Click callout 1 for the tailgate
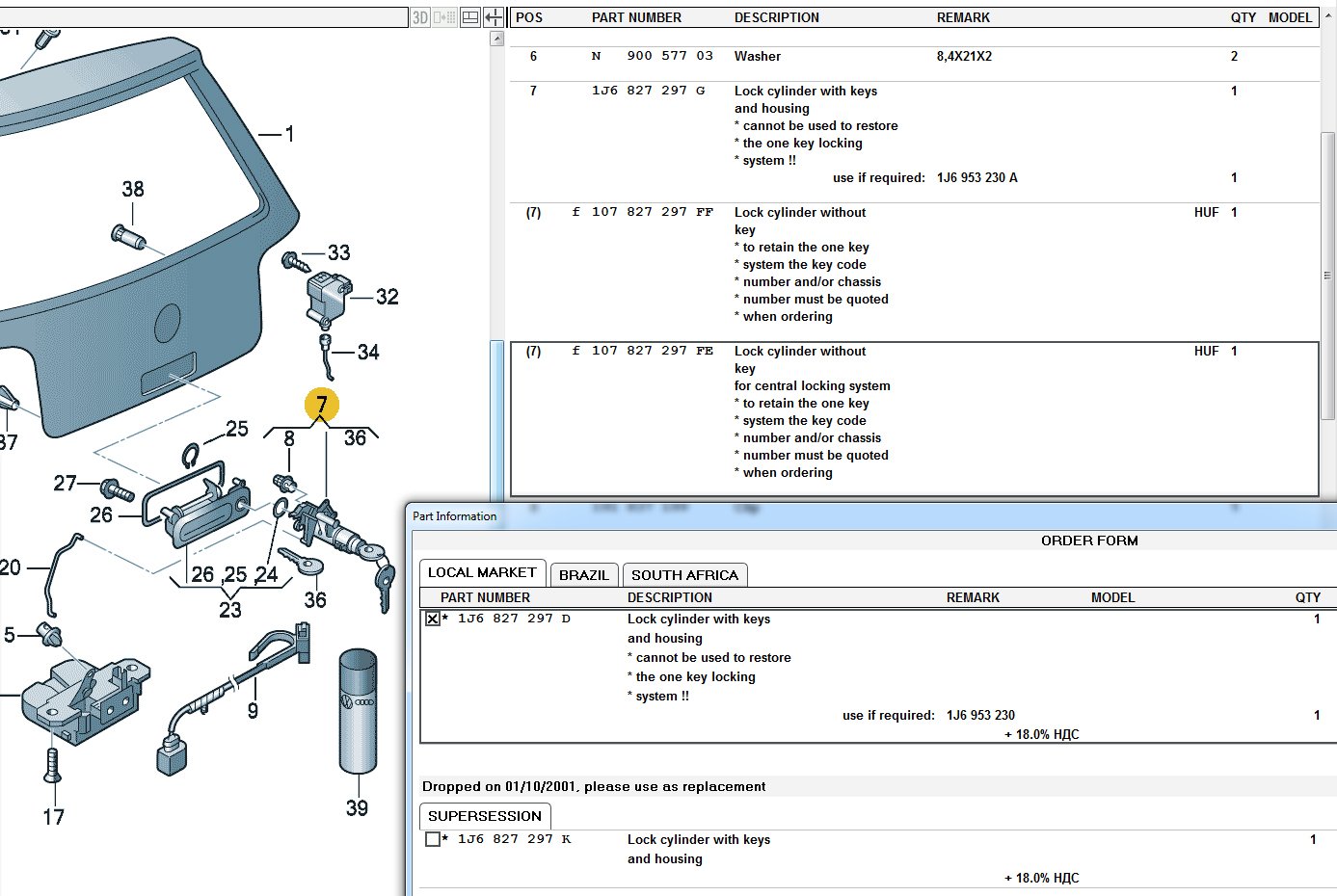Viewport: 1337px width, 896px height. tap(289, 135)
